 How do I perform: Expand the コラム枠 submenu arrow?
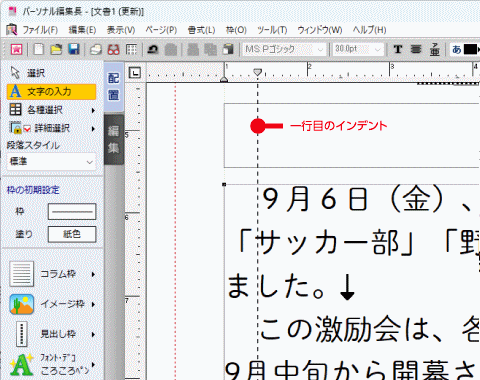[93, 274]
